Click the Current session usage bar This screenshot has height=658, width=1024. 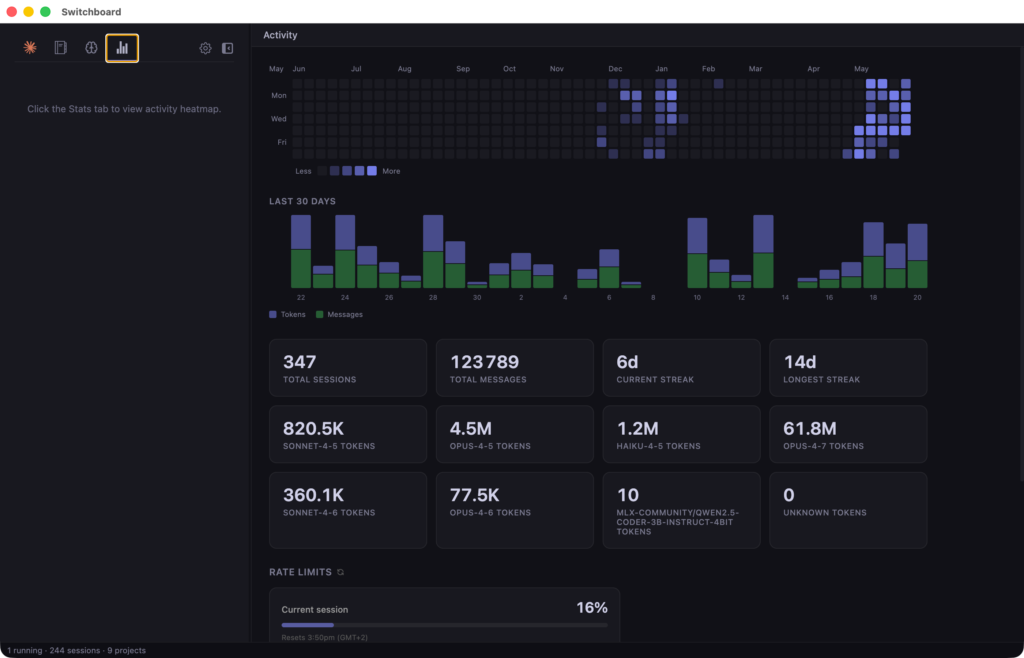pos(445,625)
